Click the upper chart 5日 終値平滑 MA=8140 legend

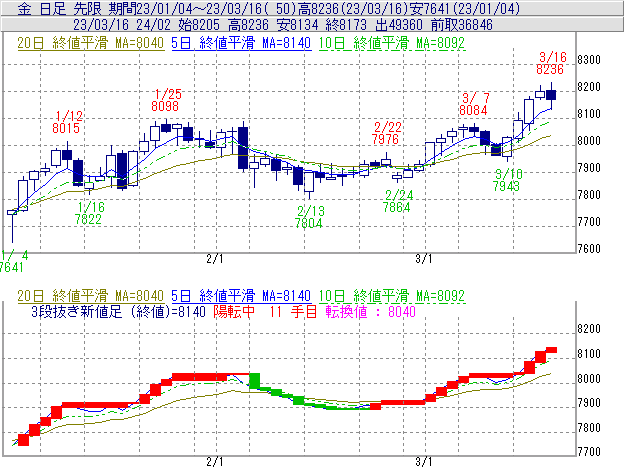[x=241, y=43]
